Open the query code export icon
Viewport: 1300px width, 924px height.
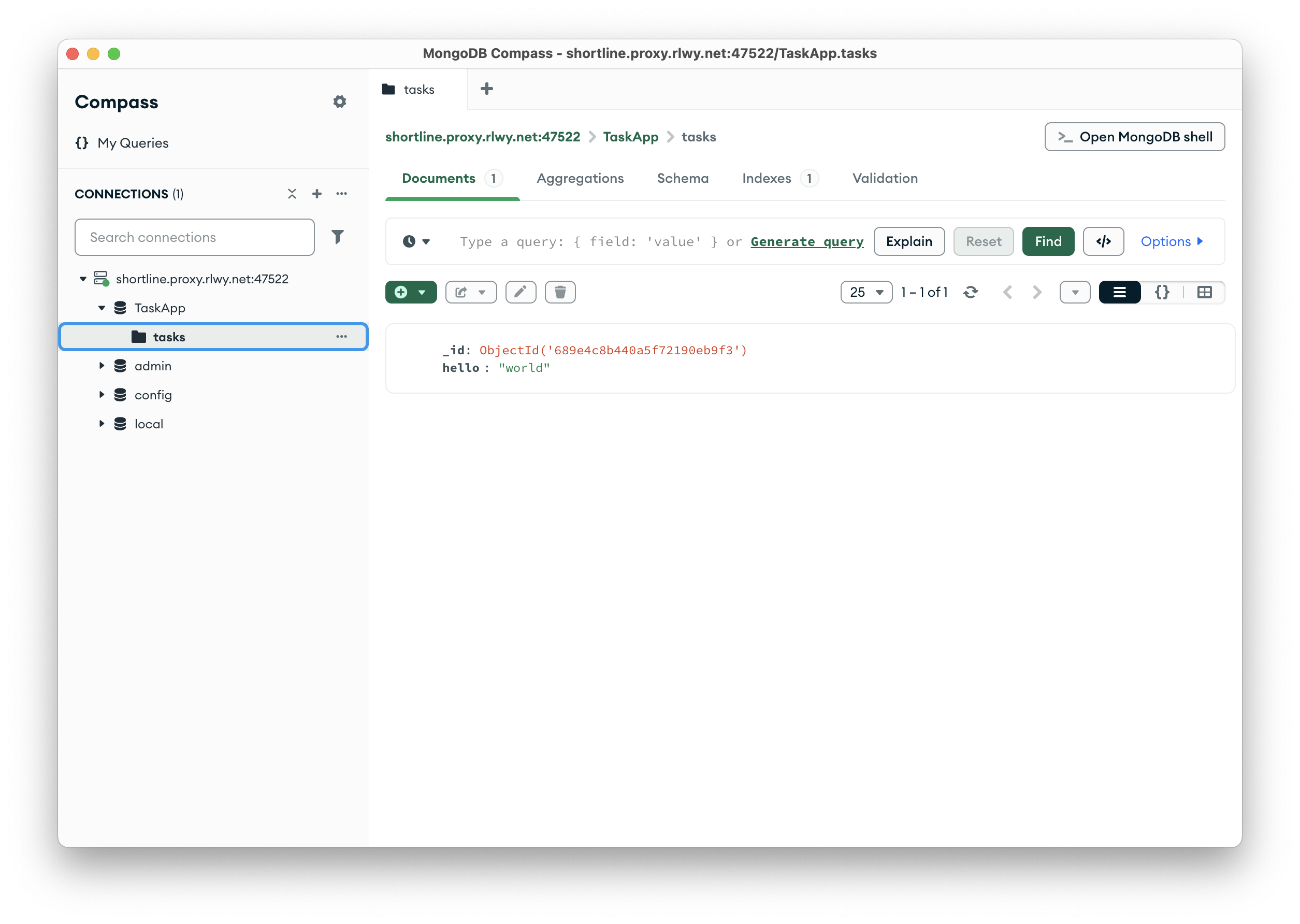click(x=1103, y=241)
